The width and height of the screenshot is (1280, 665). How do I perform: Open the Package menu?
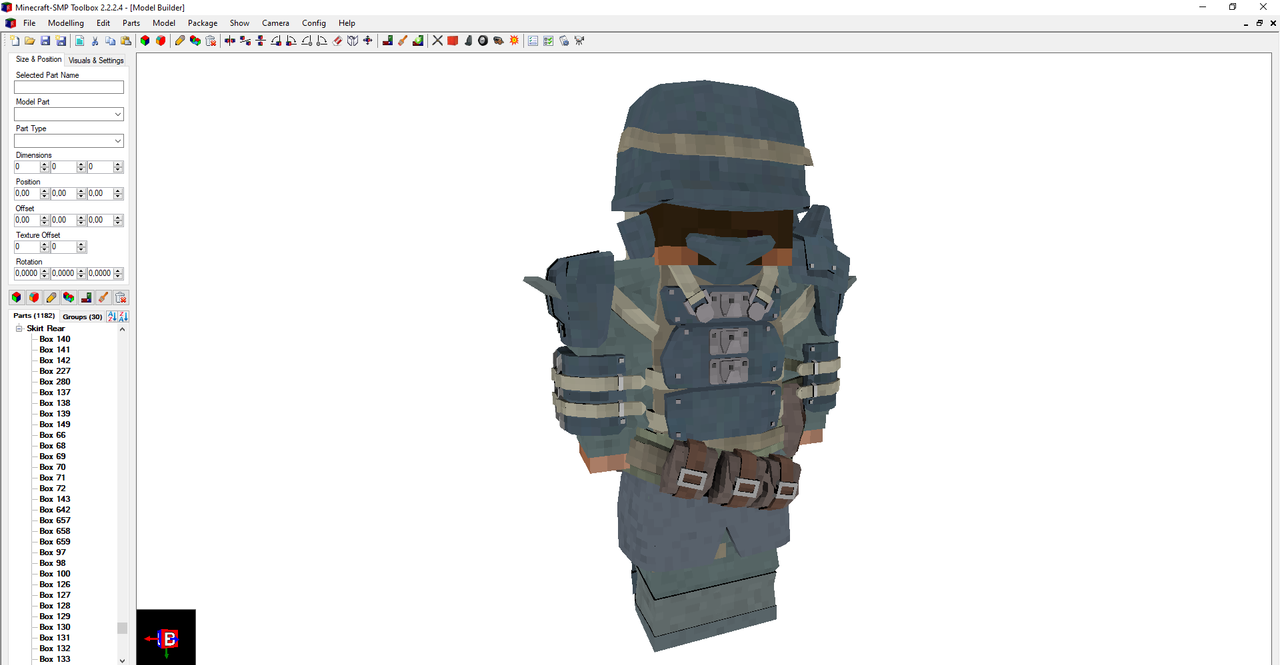tap(202, 23)
